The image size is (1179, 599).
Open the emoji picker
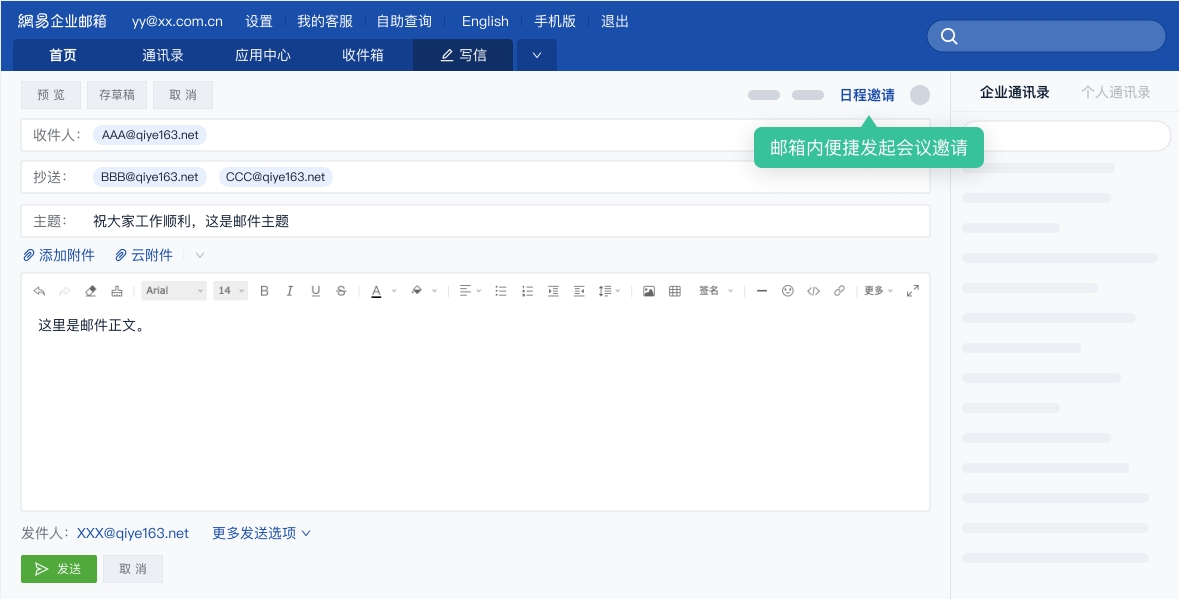tap(788, 291)
